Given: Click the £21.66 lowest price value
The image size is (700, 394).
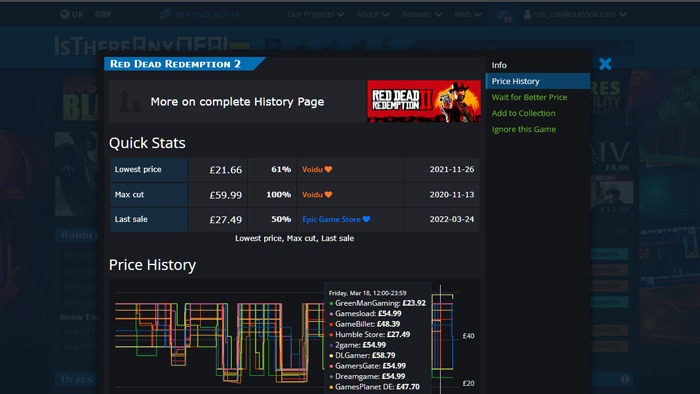Looking at the screenshot, I should click(x=225, y=170).
